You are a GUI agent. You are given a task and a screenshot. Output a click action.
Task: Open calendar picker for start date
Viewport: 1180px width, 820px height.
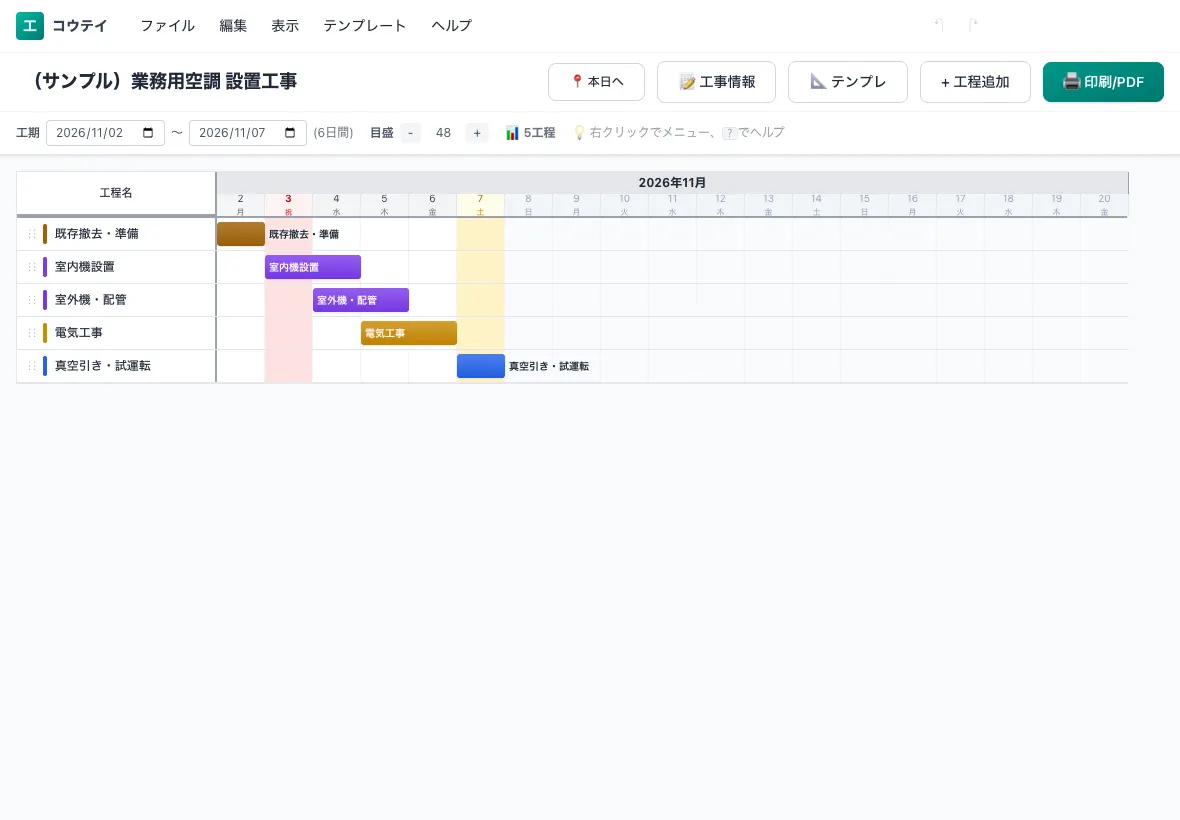pyautogui.click(x=148, y=132)
